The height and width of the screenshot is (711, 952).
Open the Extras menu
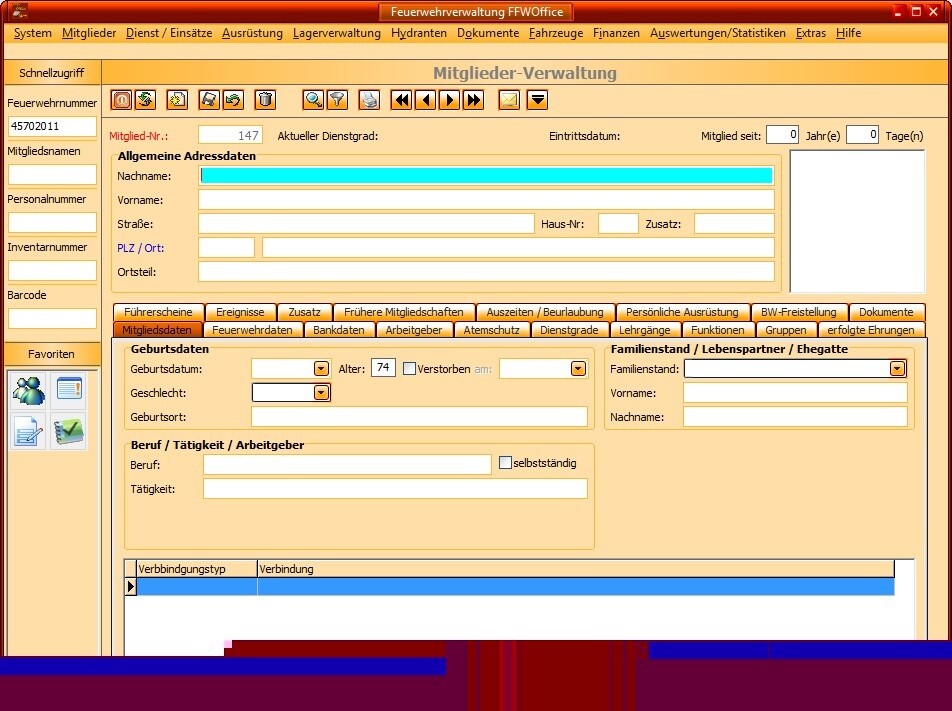[x=811, y=33]
